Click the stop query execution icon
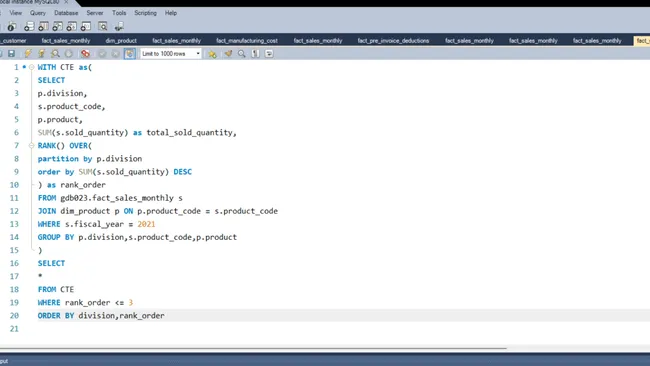 69,53
